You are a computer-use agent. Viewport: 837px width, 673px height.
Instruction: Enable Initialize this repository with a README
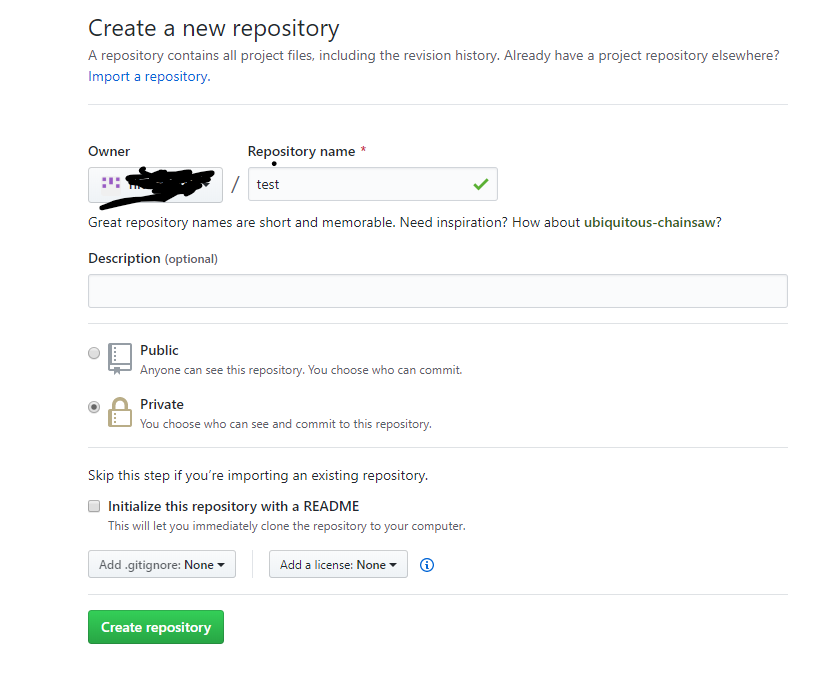[x=94, y=506]
